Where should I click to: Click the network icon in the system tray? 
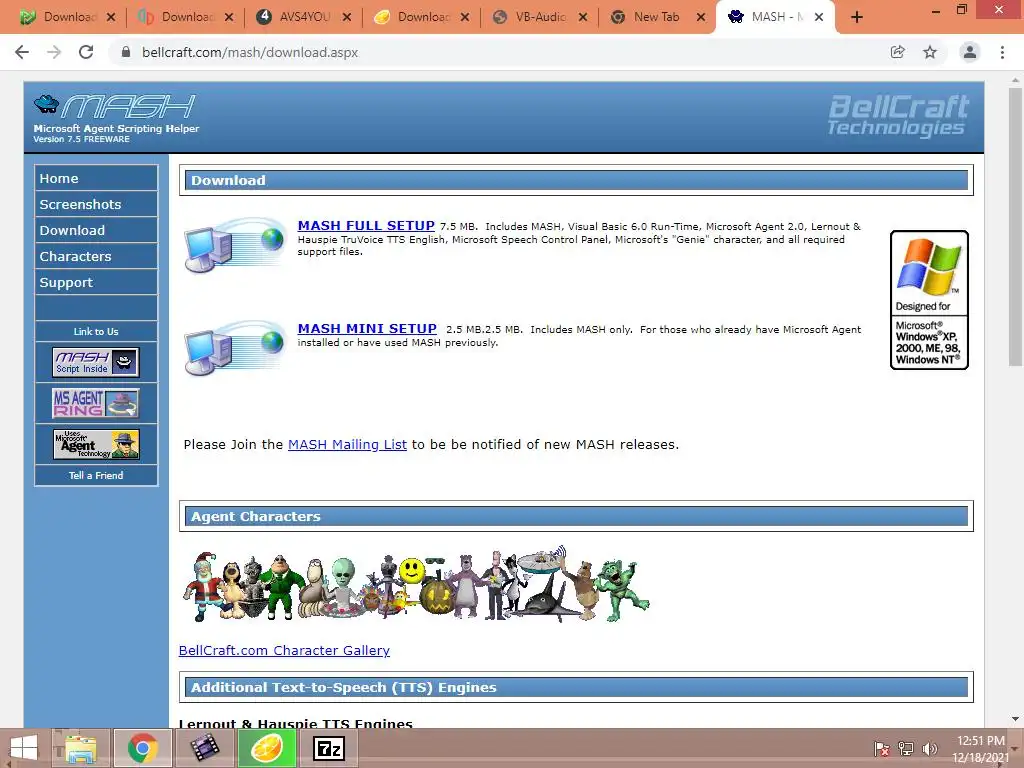coord(906,748)
